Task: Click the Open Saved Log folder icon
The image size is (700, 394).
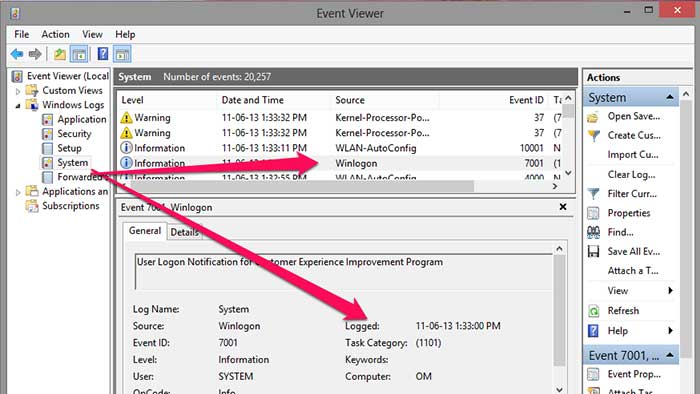Action: [593, 117]
